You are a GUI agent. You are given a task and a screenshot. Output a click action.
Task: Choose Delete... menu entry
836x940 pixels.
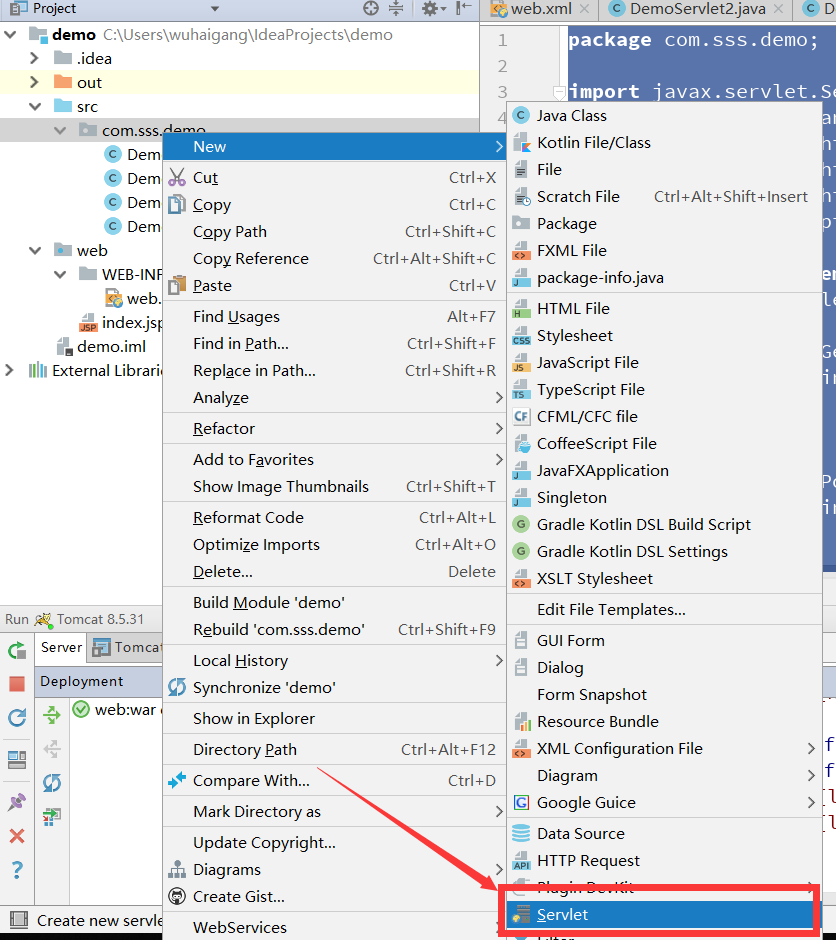tap(335, 572)
